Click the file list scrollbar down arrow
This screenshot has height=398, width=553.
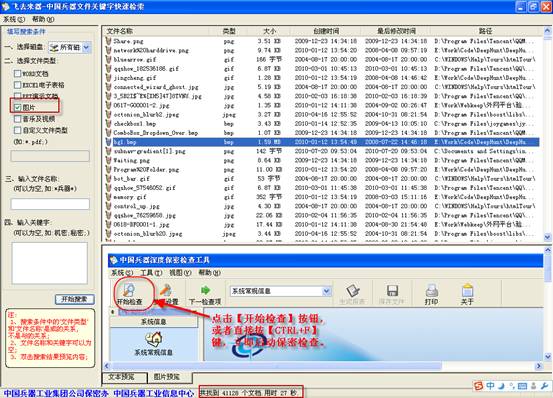tap(547, 237)
